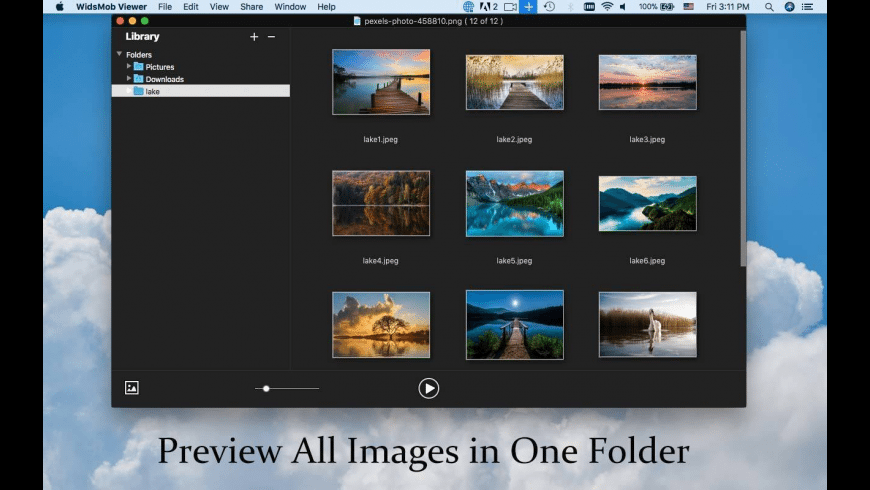Click the minus icon to remove a folder
Image resolution: width=870 pixels, height=490 pixels.
tap(271, 37)
